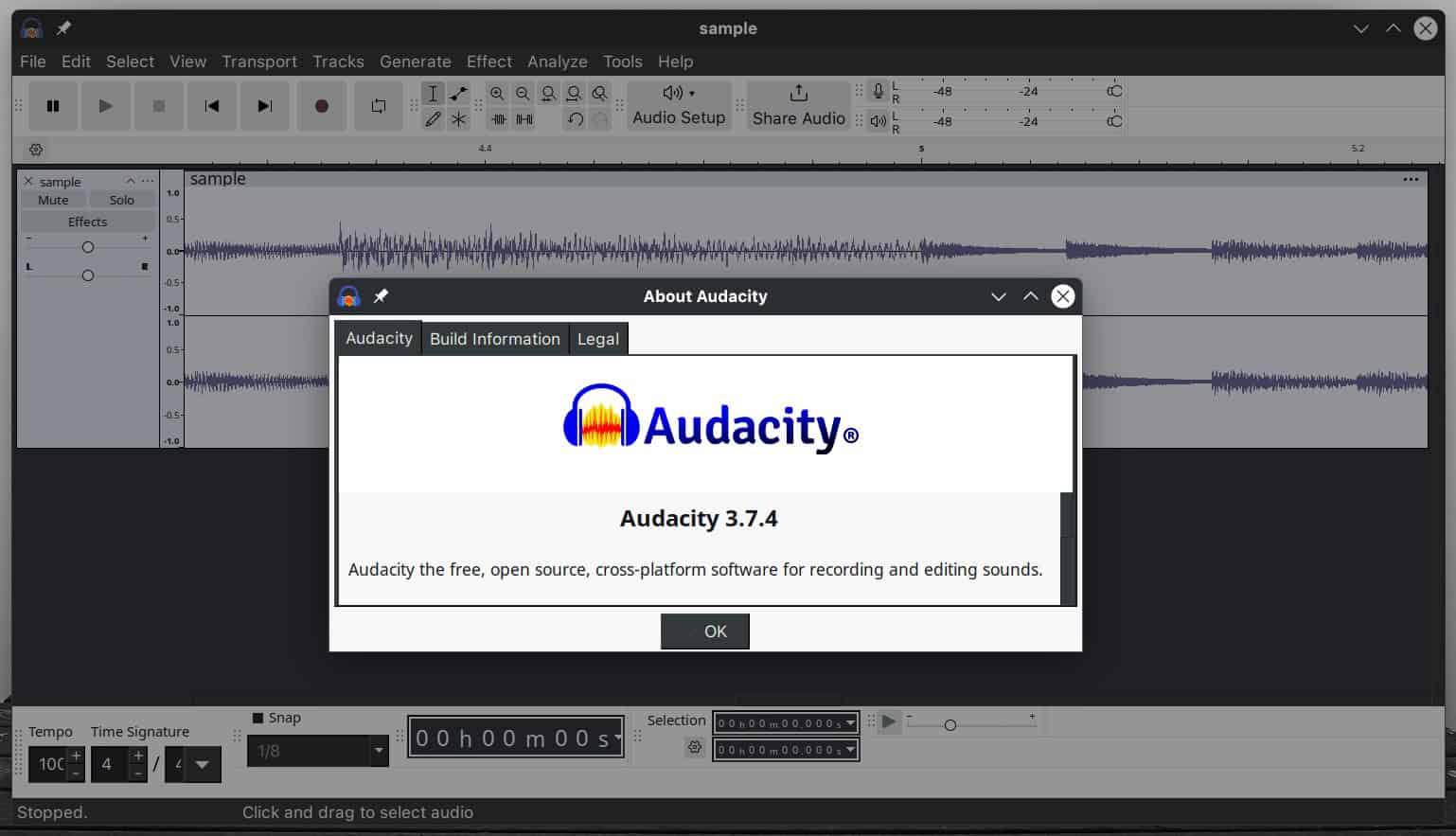Viewport: 1456px width, 836px height.
Task: Mute the sample track
Action: point(52,199)
